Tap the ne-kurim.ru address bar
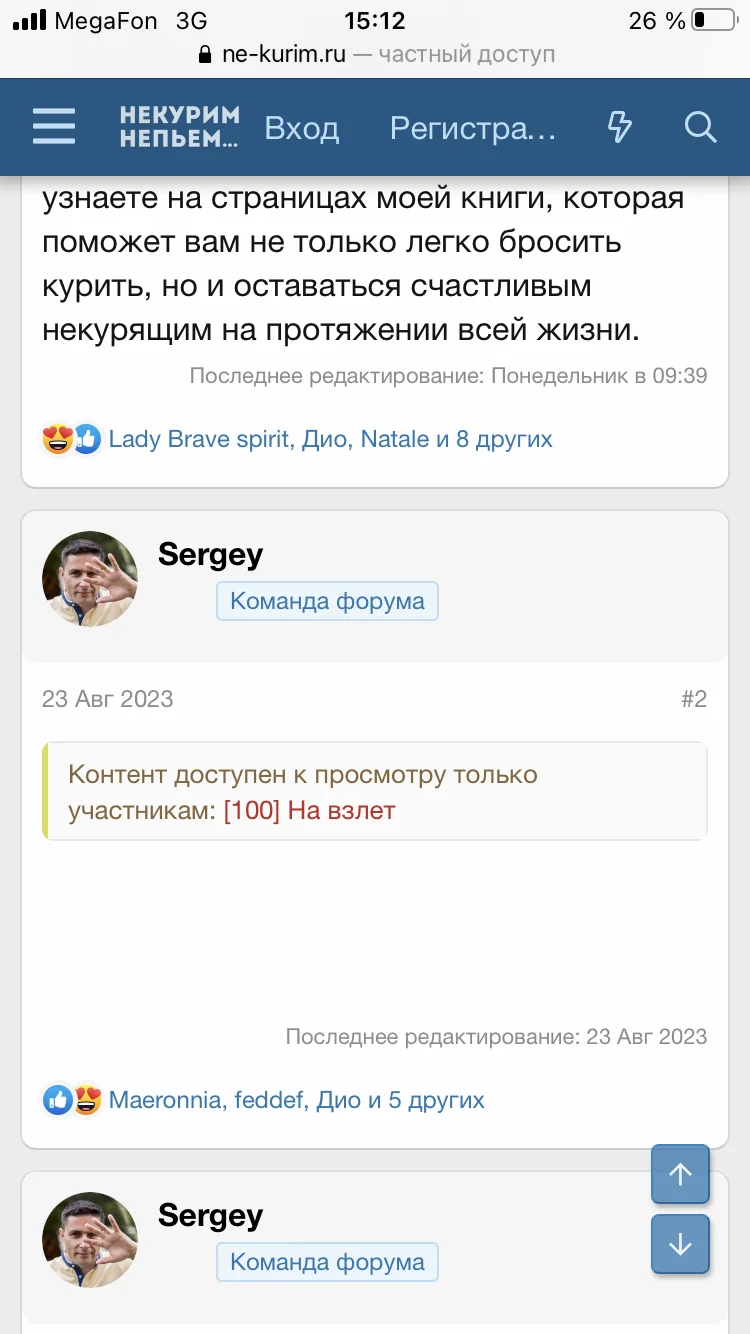Screen dimensions: 750x1334 (x=375, y=54)
